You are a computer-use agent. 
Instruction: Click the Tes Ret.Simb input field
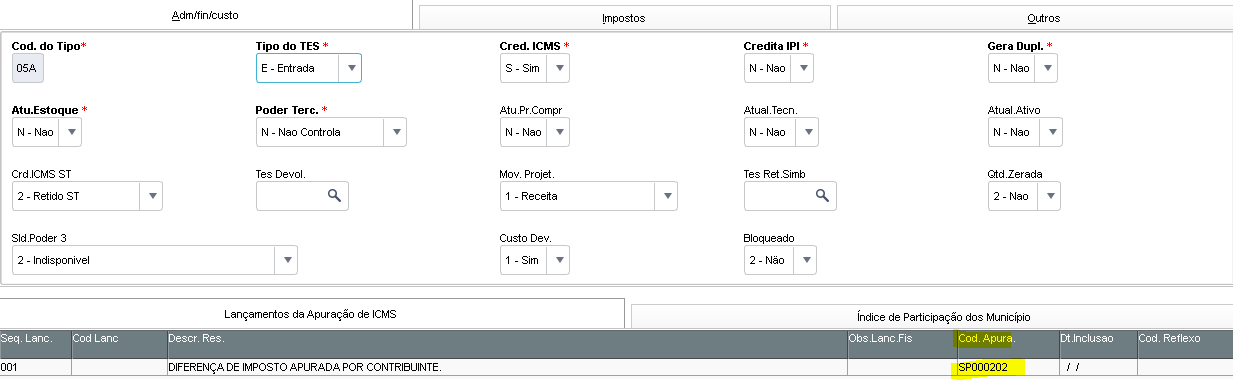[790, 196]
